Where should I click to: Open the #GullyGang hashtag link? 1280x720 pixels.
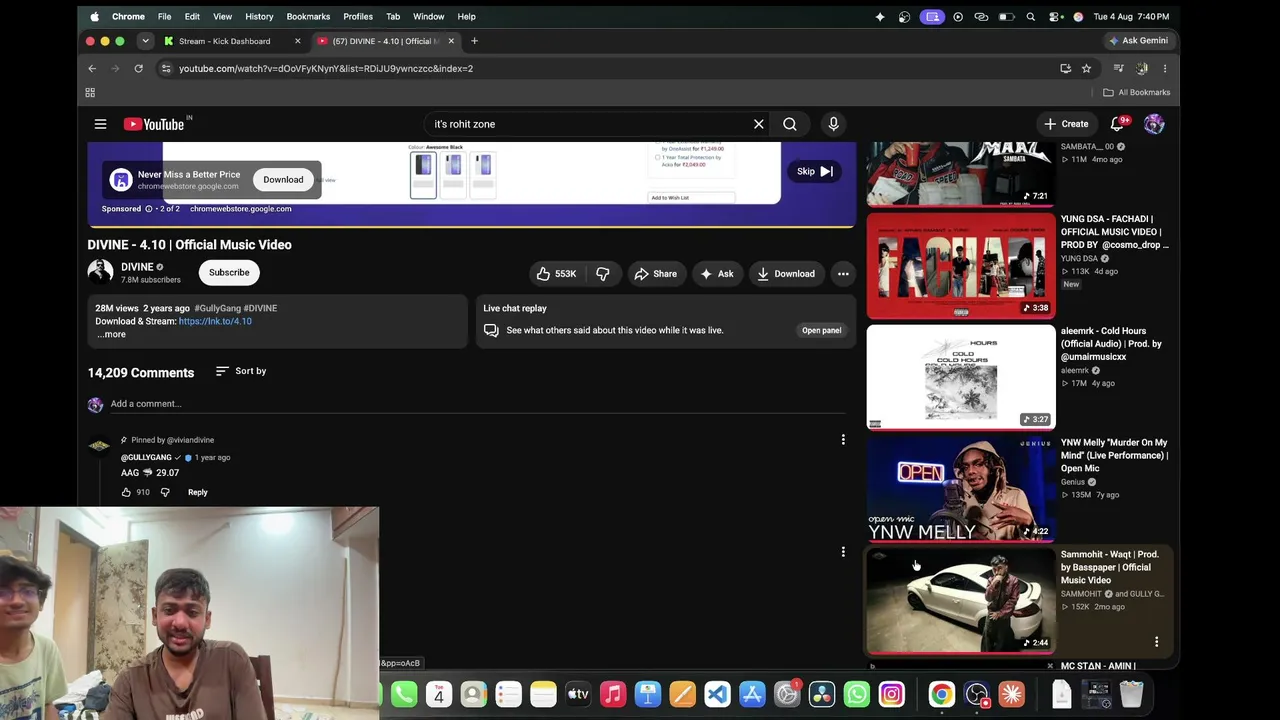(217, 308)
